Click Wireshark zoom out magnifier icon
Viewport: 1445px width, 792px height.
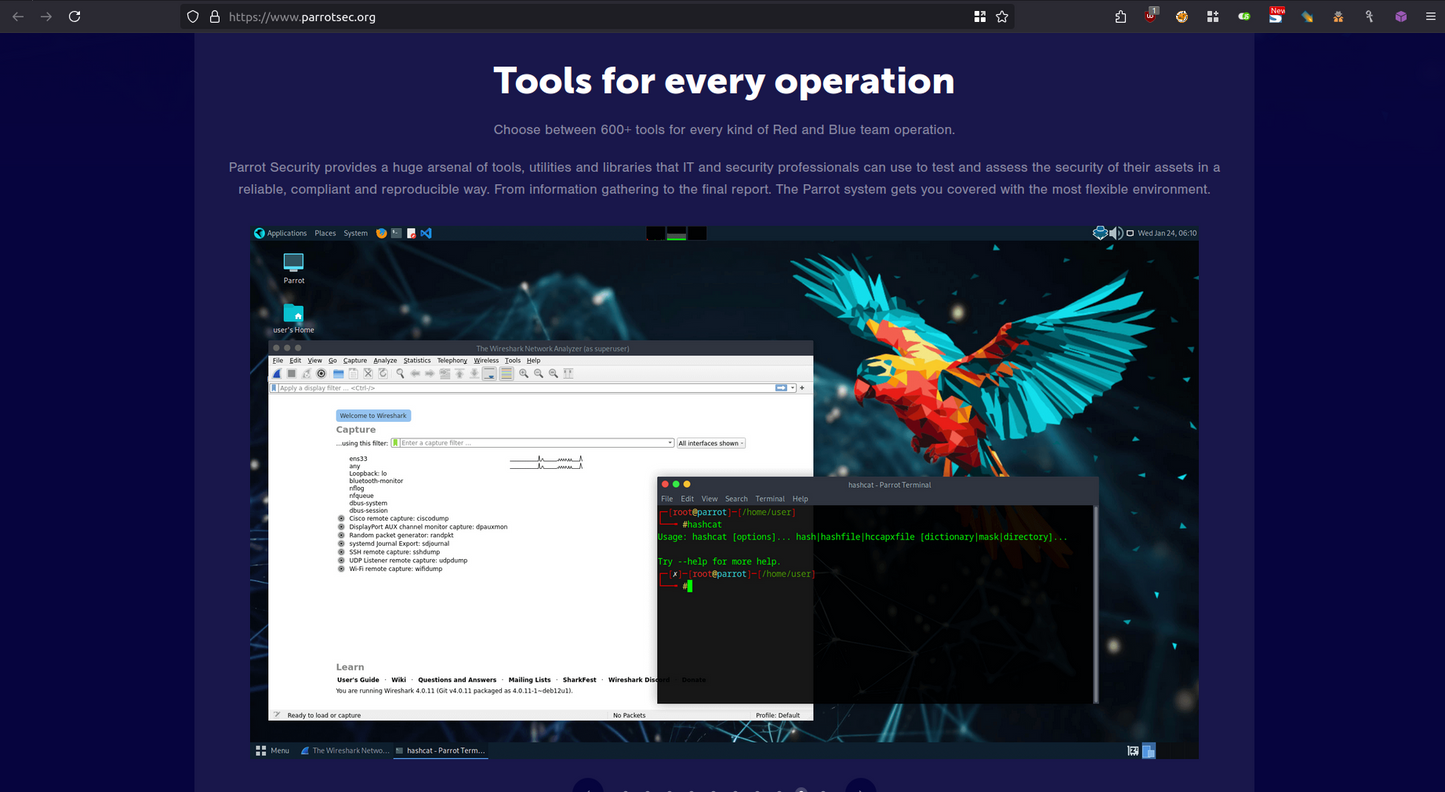538,373
